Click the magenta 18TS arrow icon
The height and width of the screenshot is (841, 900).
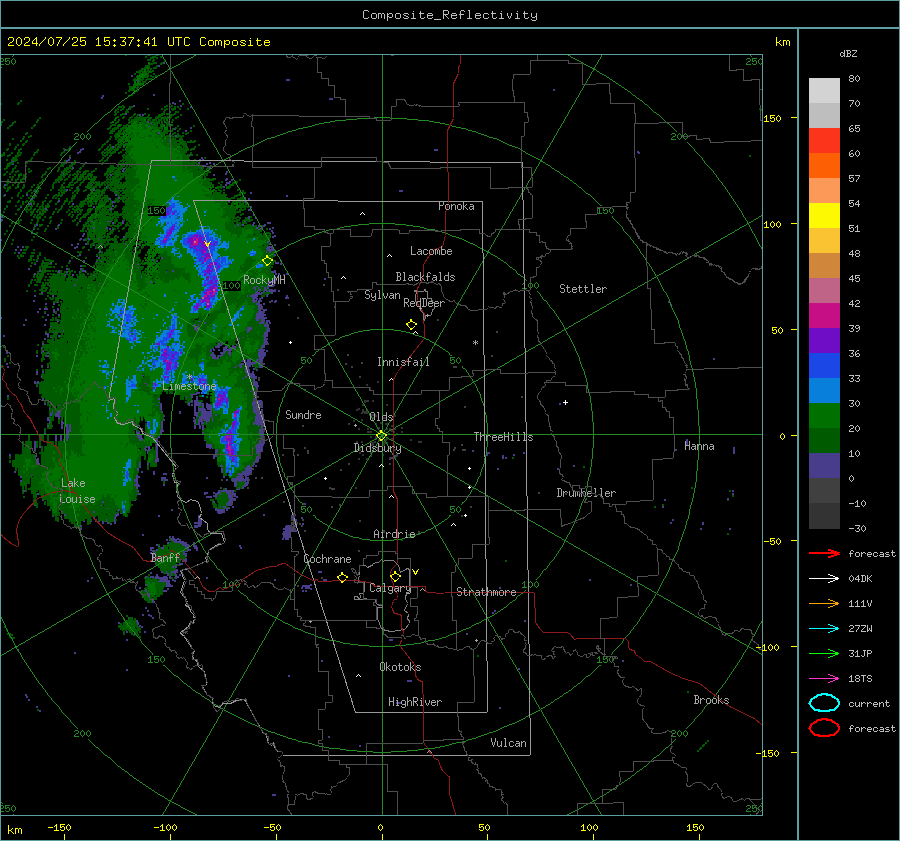[x=824, y=679]
